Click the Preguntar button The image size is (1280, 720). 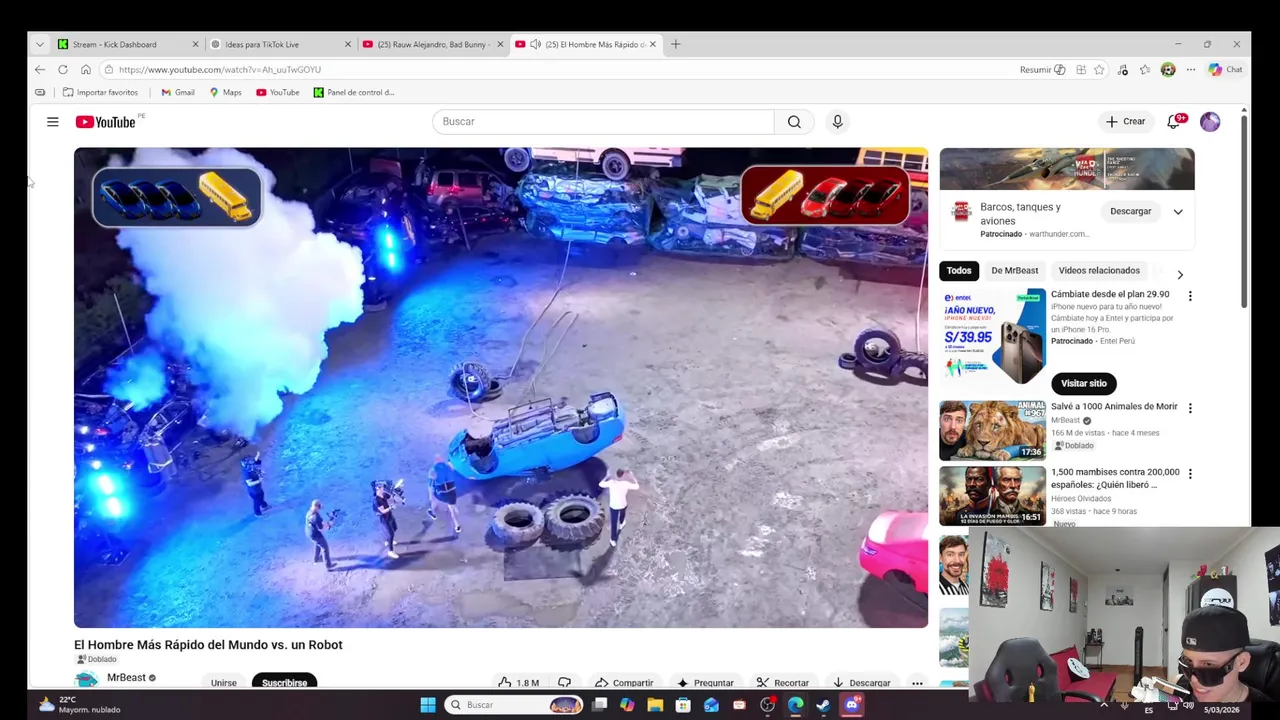pyautogui.click(x=705, y=682)
